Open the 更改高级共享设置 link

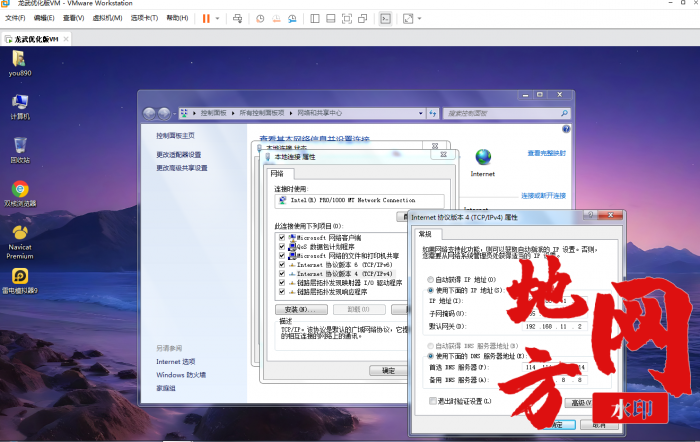181,168
